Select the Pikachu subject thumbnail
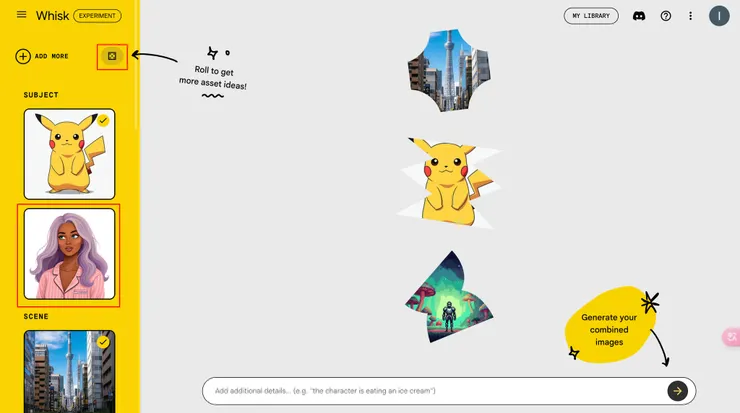The image size is (740, 413). point(69,154)
